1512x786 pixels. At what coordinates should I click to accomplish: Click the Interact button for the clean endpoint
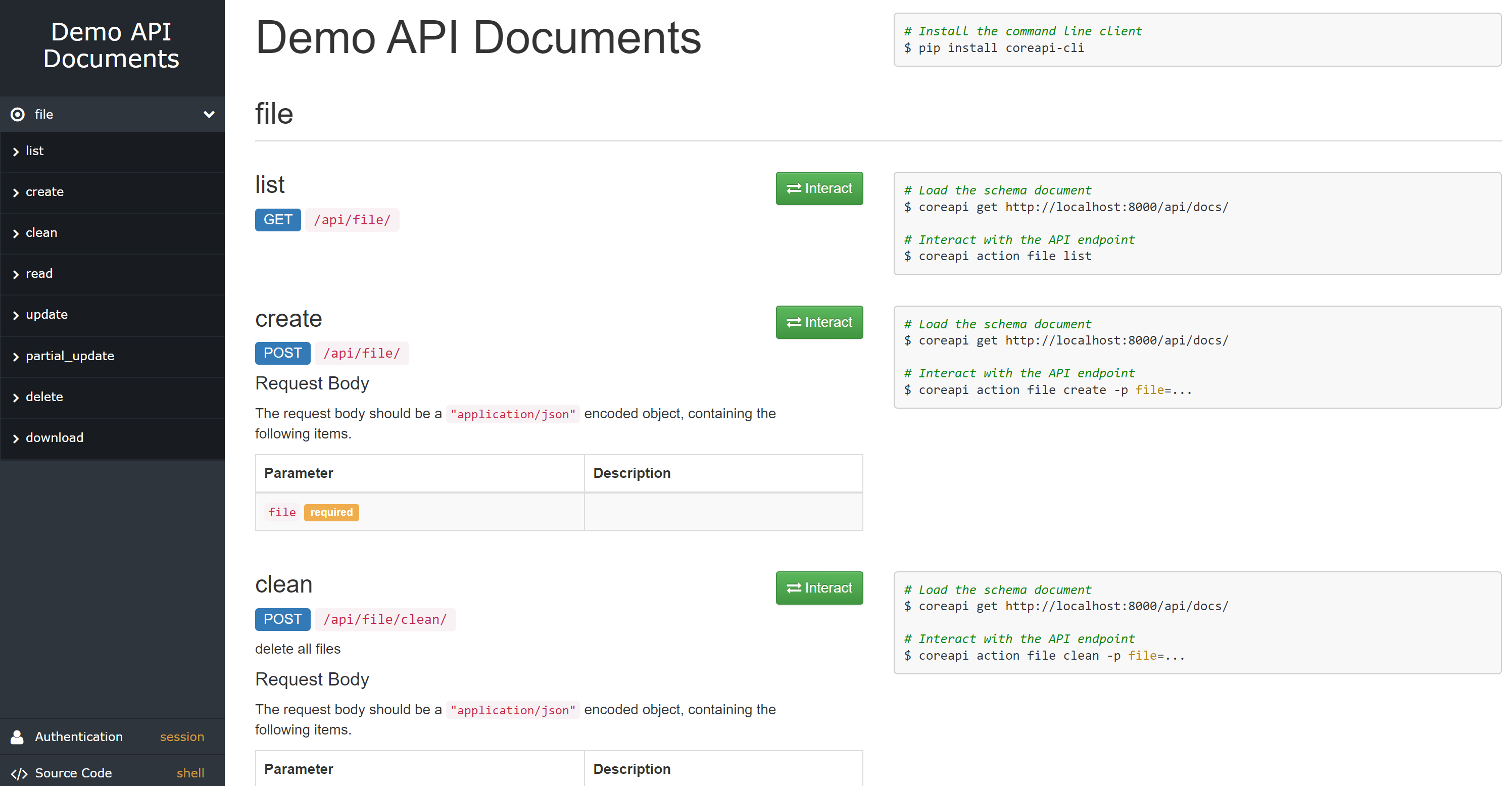(819, 587)
